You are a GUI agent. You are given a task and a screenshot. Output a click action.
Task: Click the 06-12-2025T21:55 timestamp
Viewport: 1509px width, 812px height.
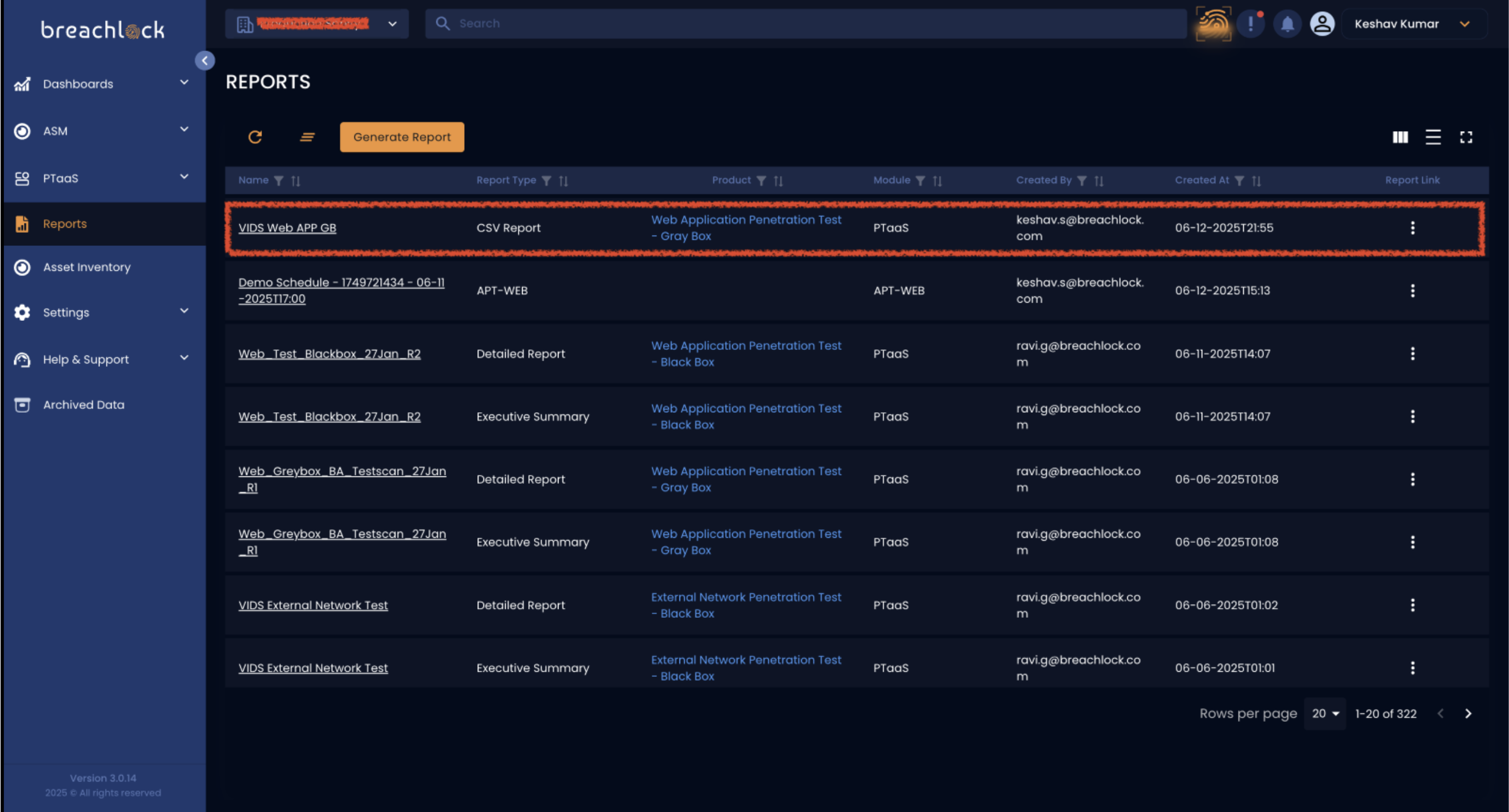[1224, 228]
